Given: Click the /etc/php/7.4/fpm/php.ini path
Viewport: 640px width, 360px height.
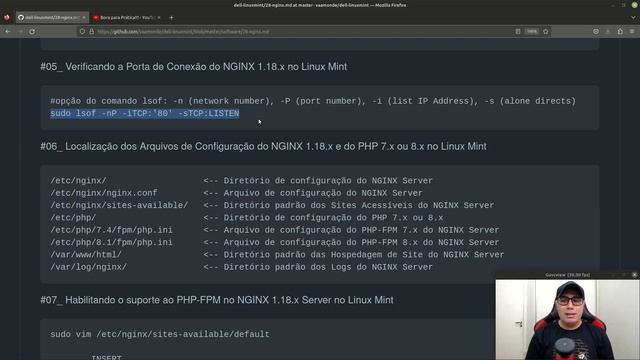Looking at the screenshot, I should (x=111, y=230).
